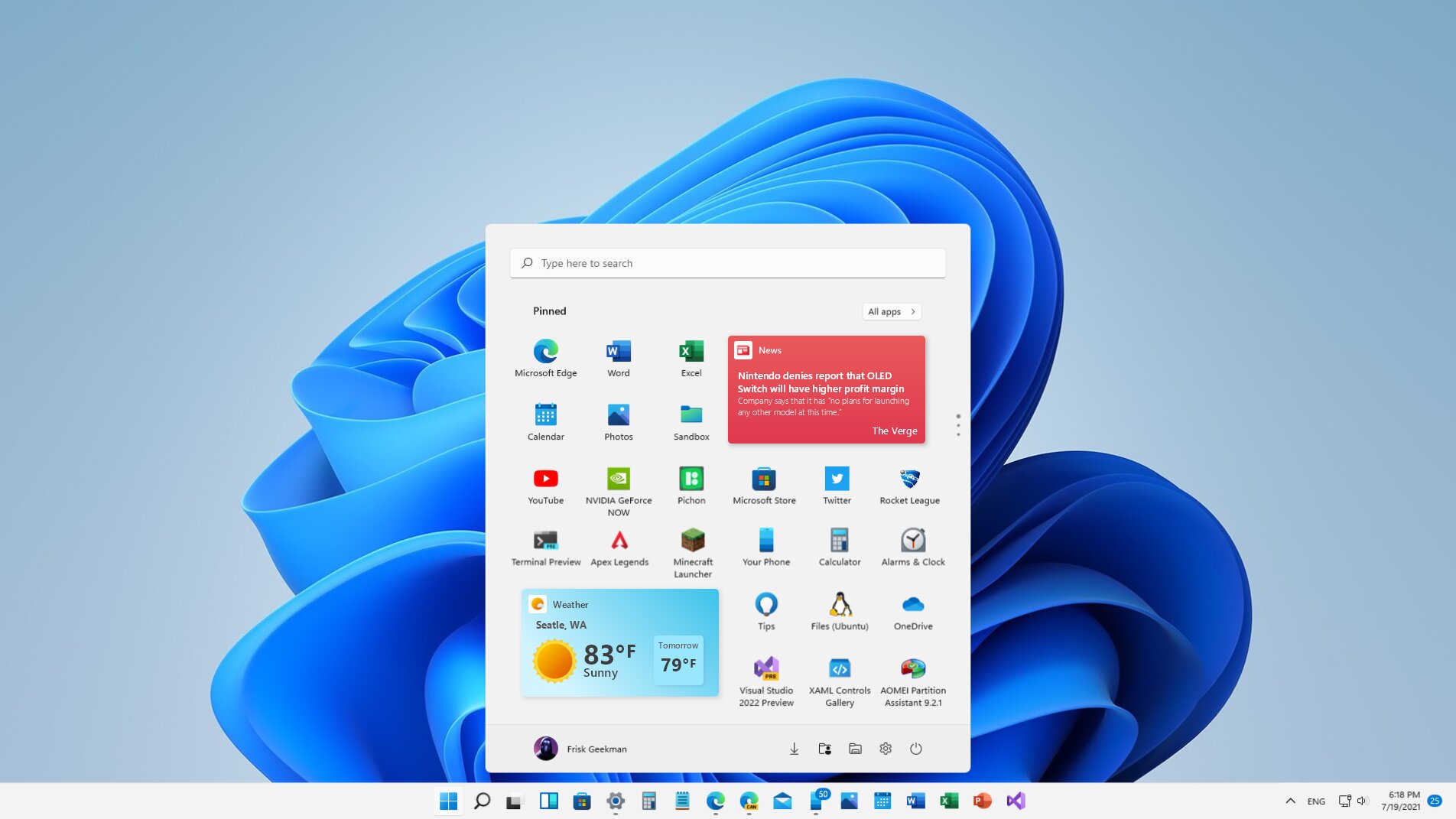
Task: Click the pinned-pages dot indicator
Action: coord(957,425)
